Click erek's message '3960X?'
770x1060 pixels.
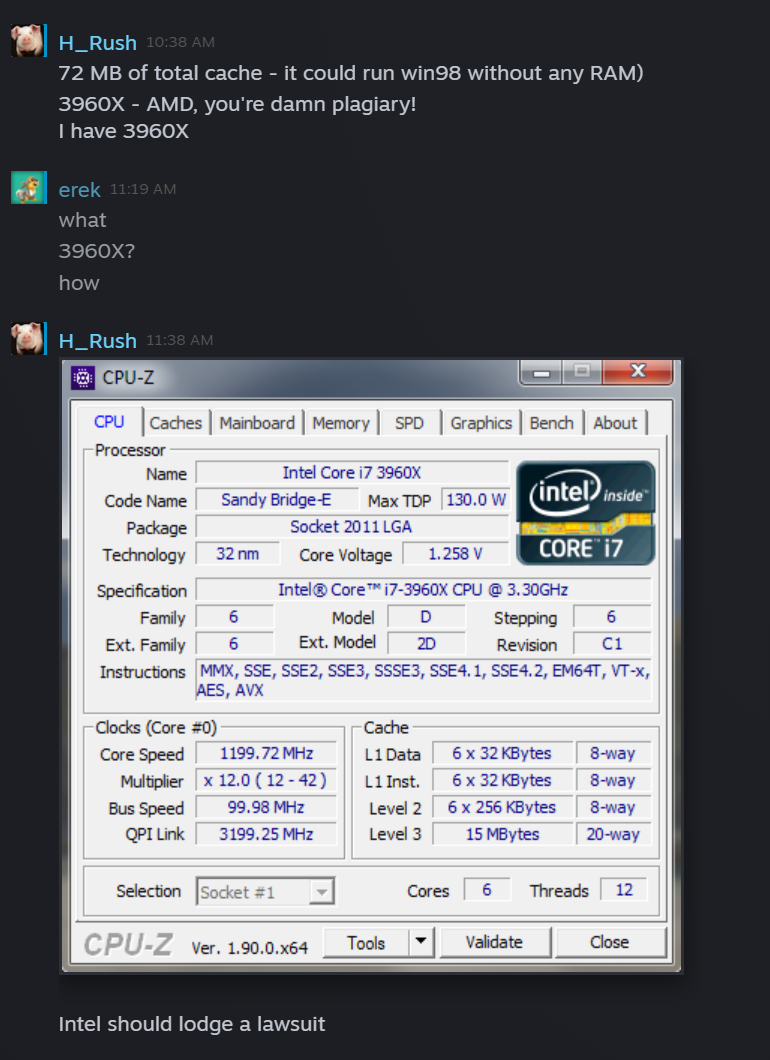[97, 251]
